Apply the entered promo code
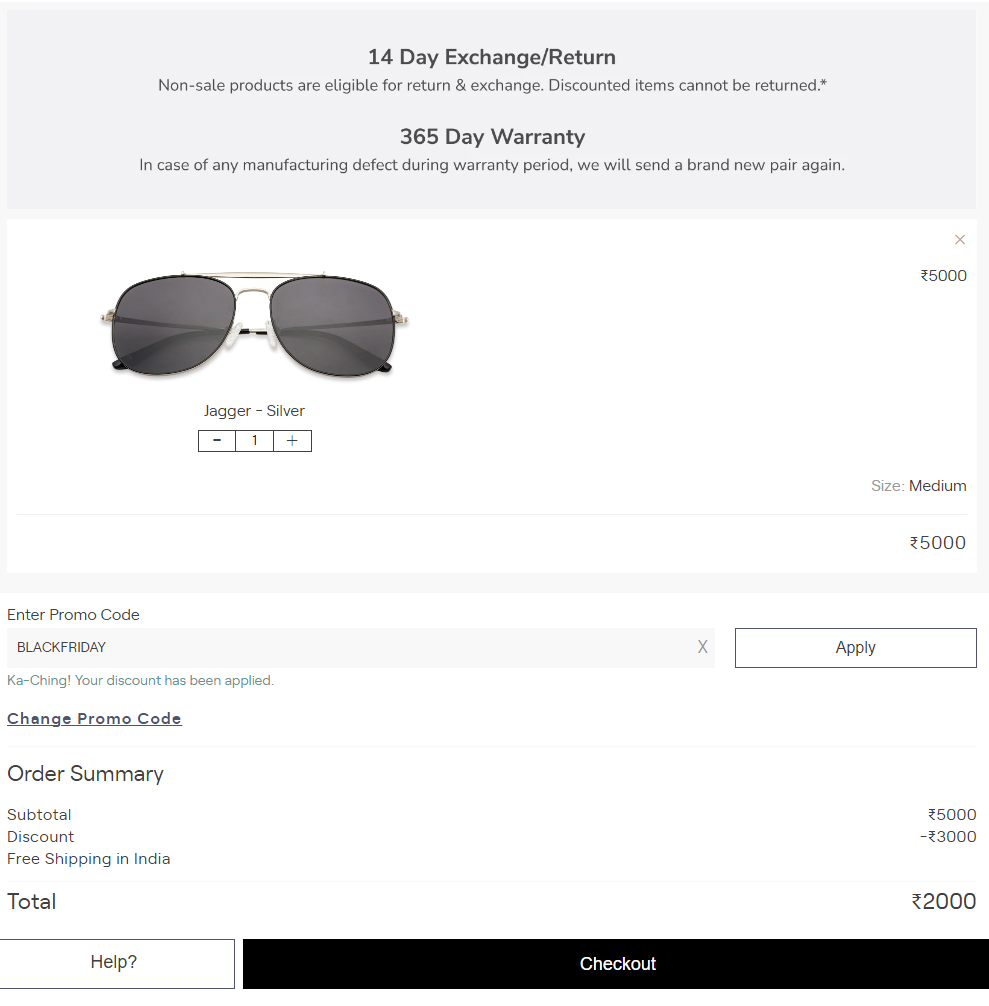 tap(855, 647)
